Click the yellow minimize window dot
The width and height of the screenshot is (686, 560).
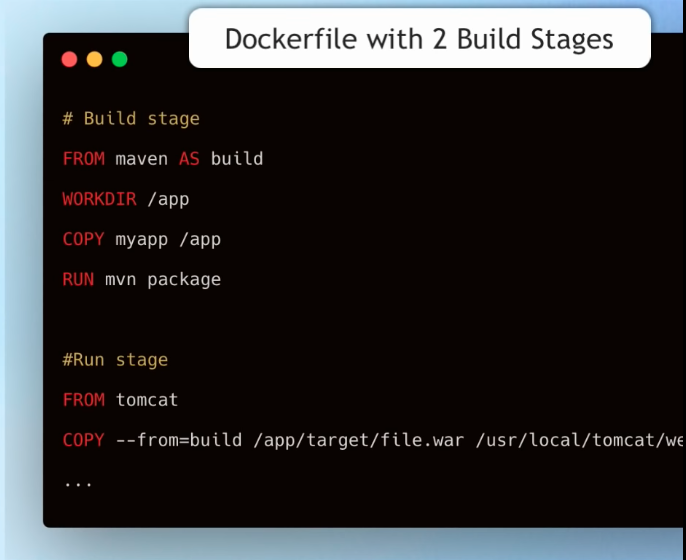click(94, 59)
